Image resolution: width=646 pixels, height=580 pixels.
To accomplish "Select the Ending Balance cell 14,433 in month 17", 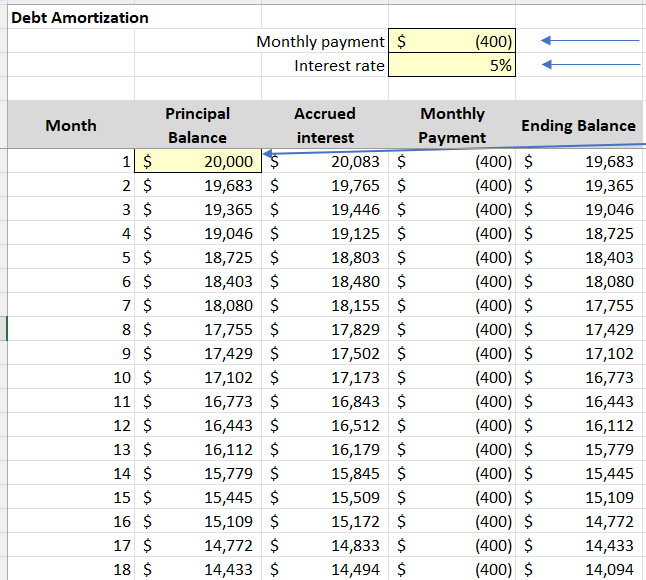I will click(x=578, y=545).
